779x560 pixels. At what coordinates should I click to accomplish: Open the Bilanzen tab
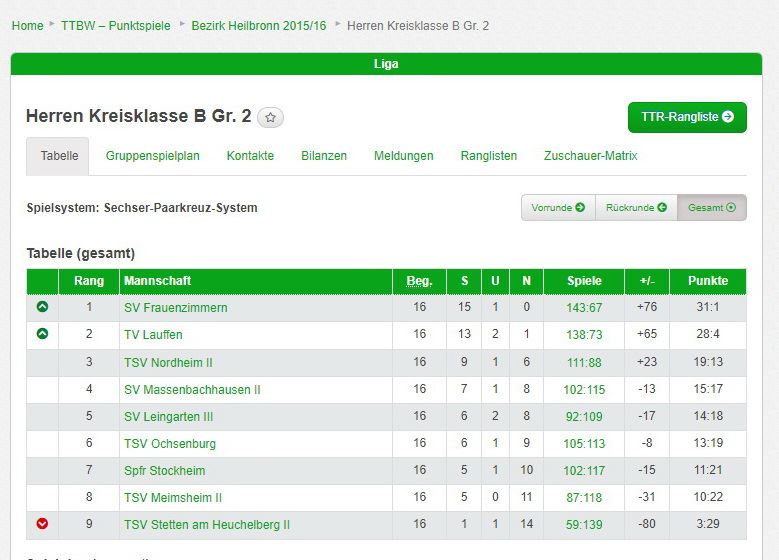click(x=324, y=156)
